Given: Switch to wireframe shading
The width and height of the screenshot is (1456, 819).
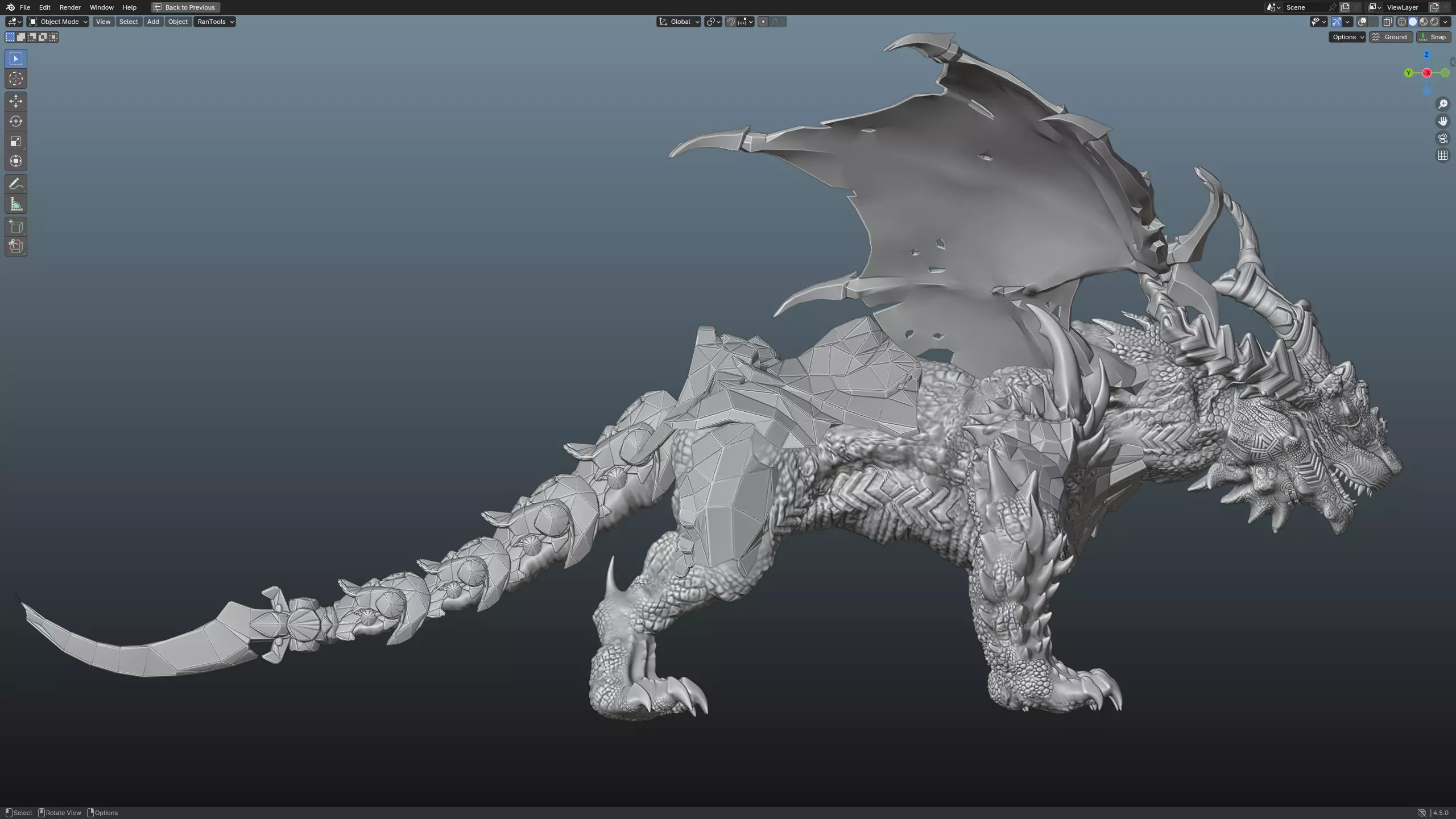Looking at the screenshot, I should 1402,22.
